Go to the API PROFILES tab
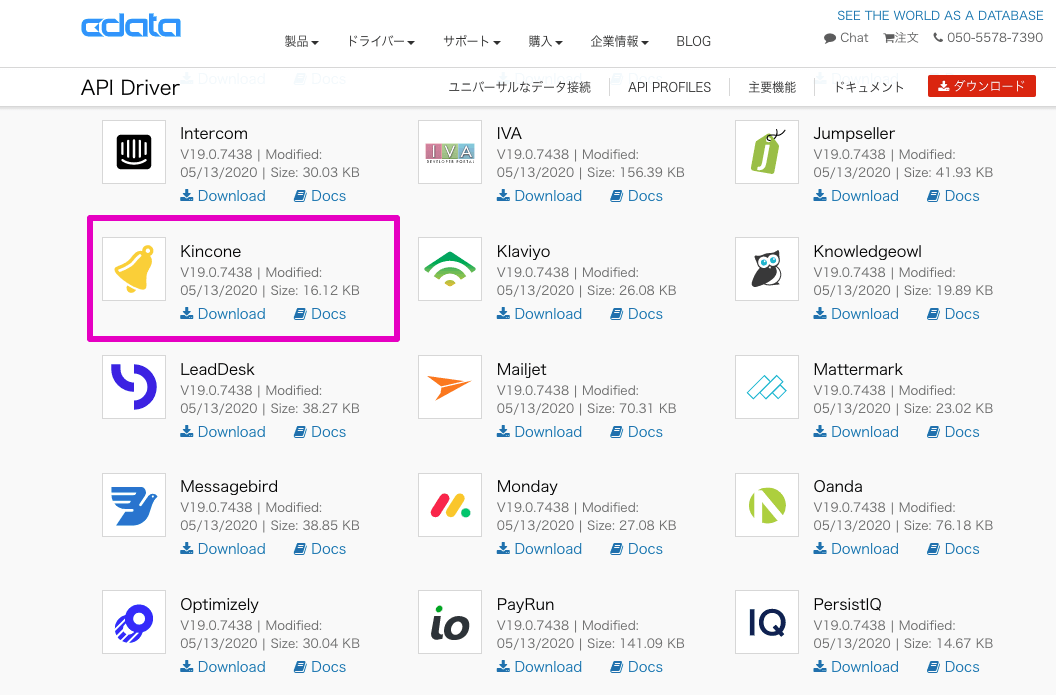 point(669,87)
